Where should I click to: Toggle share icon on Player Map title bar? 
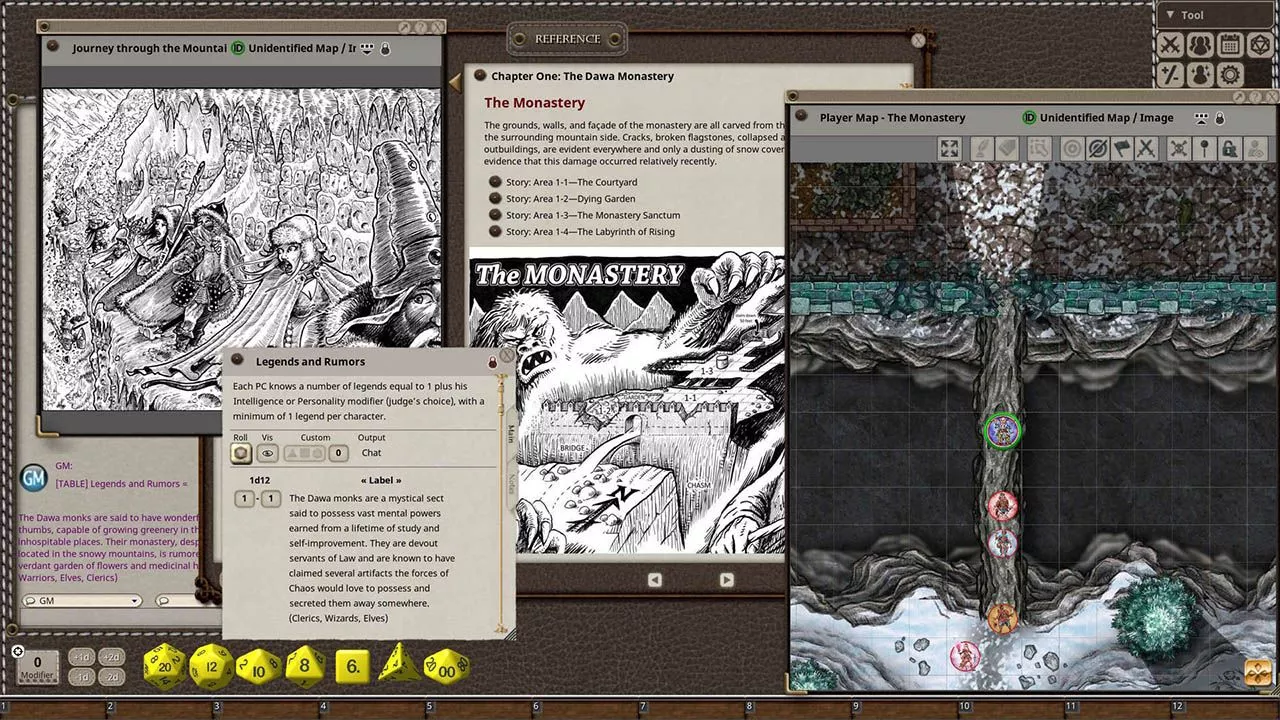click(1200, 118)
